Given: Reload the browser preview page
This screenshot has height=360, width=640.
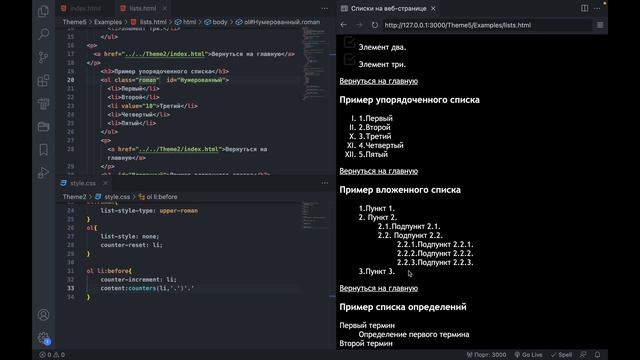Looking at the screenshot, I should [375, 25].
